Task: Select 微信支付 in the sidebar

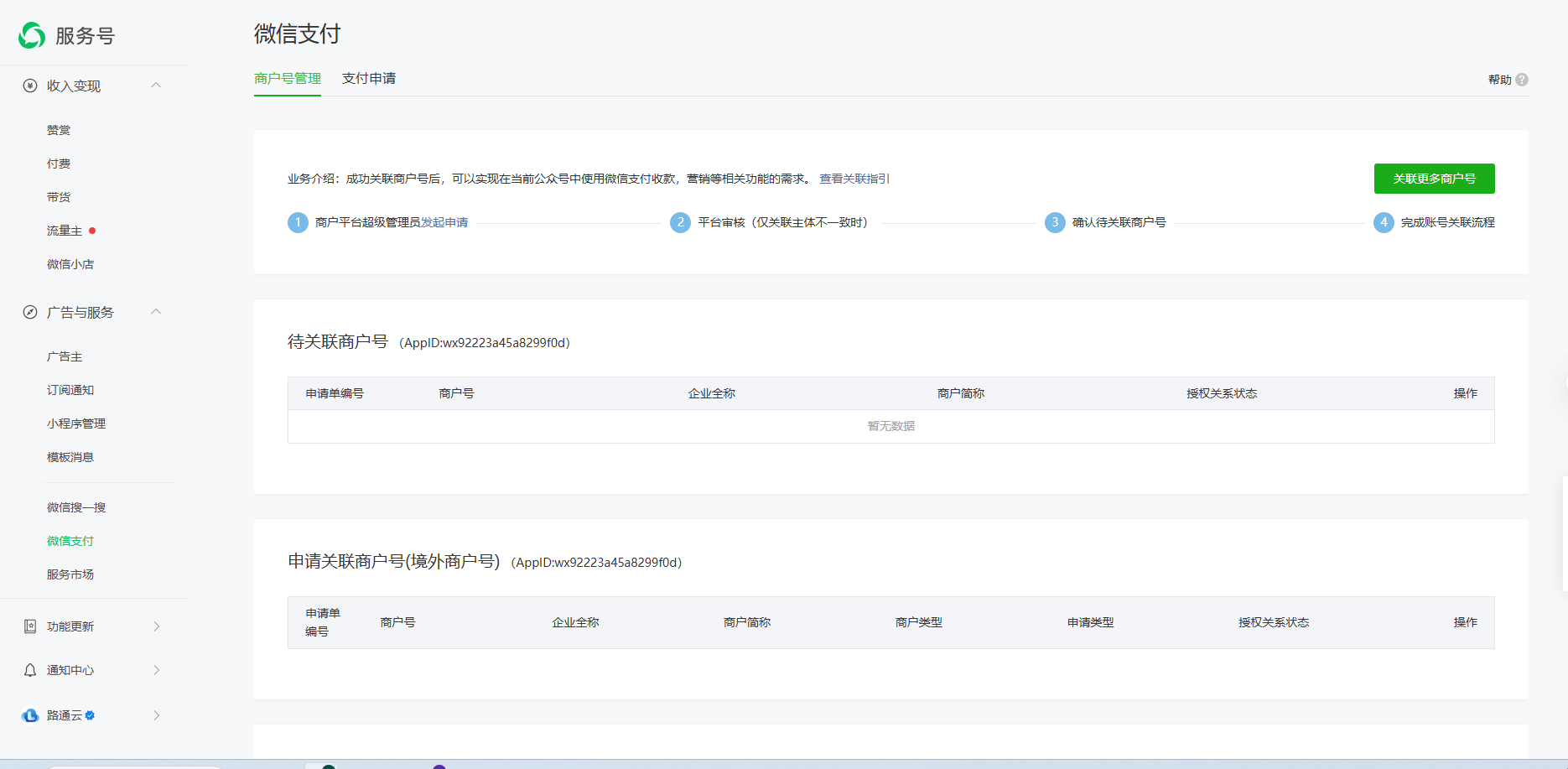Action: [70, 541]
